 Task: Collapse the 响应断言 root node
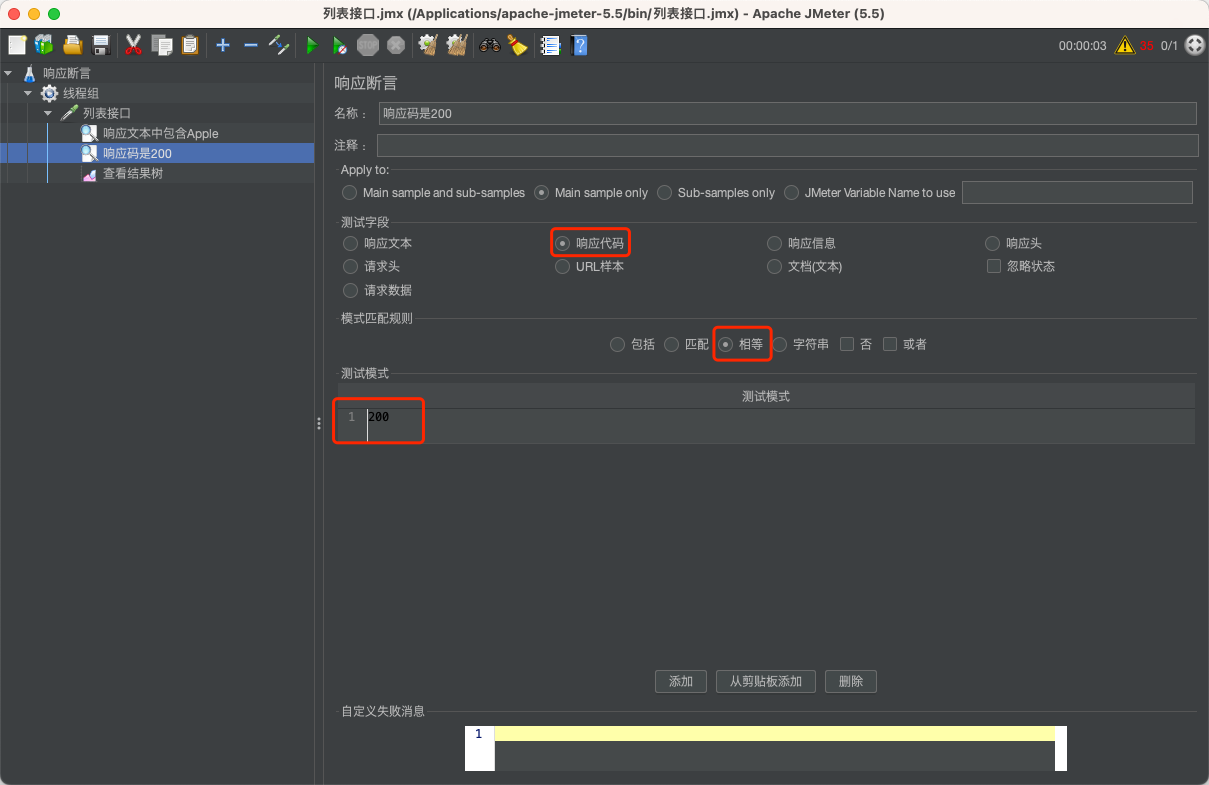[10, 72]
